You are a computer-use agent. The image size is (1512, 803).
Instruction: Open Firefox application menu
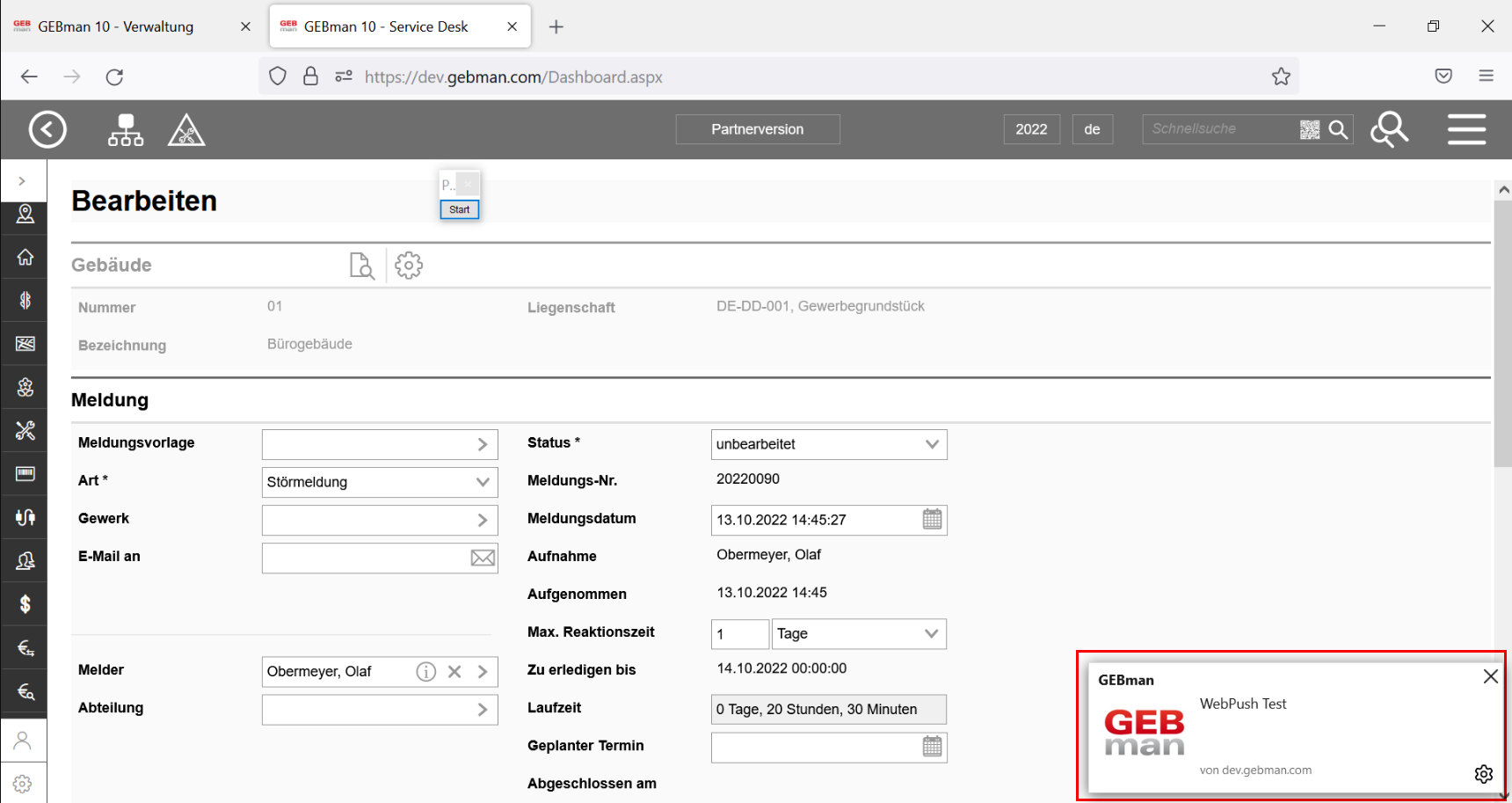[x=1487, y=77]
